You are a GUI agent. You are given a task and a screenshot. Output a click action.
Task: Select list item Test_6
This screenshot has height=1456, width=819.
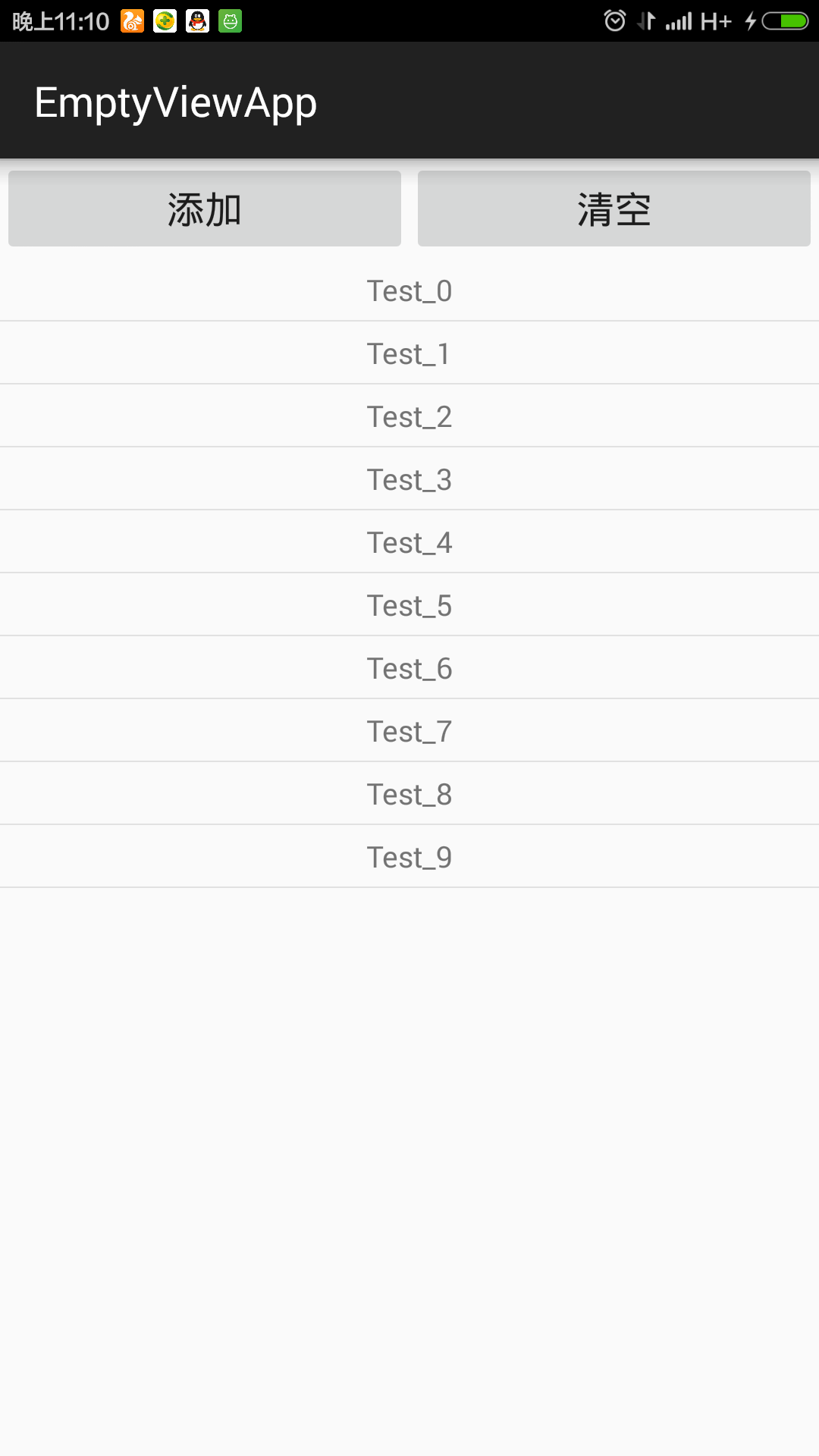click(409, 668)
